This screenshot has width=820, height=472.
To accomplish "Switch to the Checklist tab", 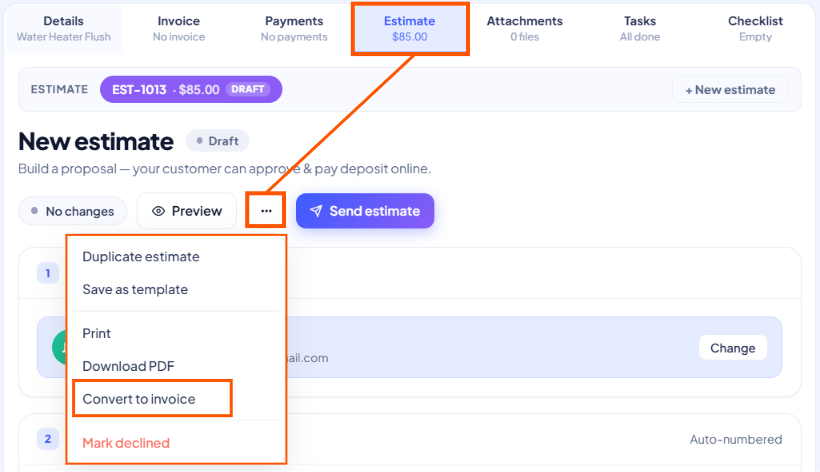I will tap(755, 29).
